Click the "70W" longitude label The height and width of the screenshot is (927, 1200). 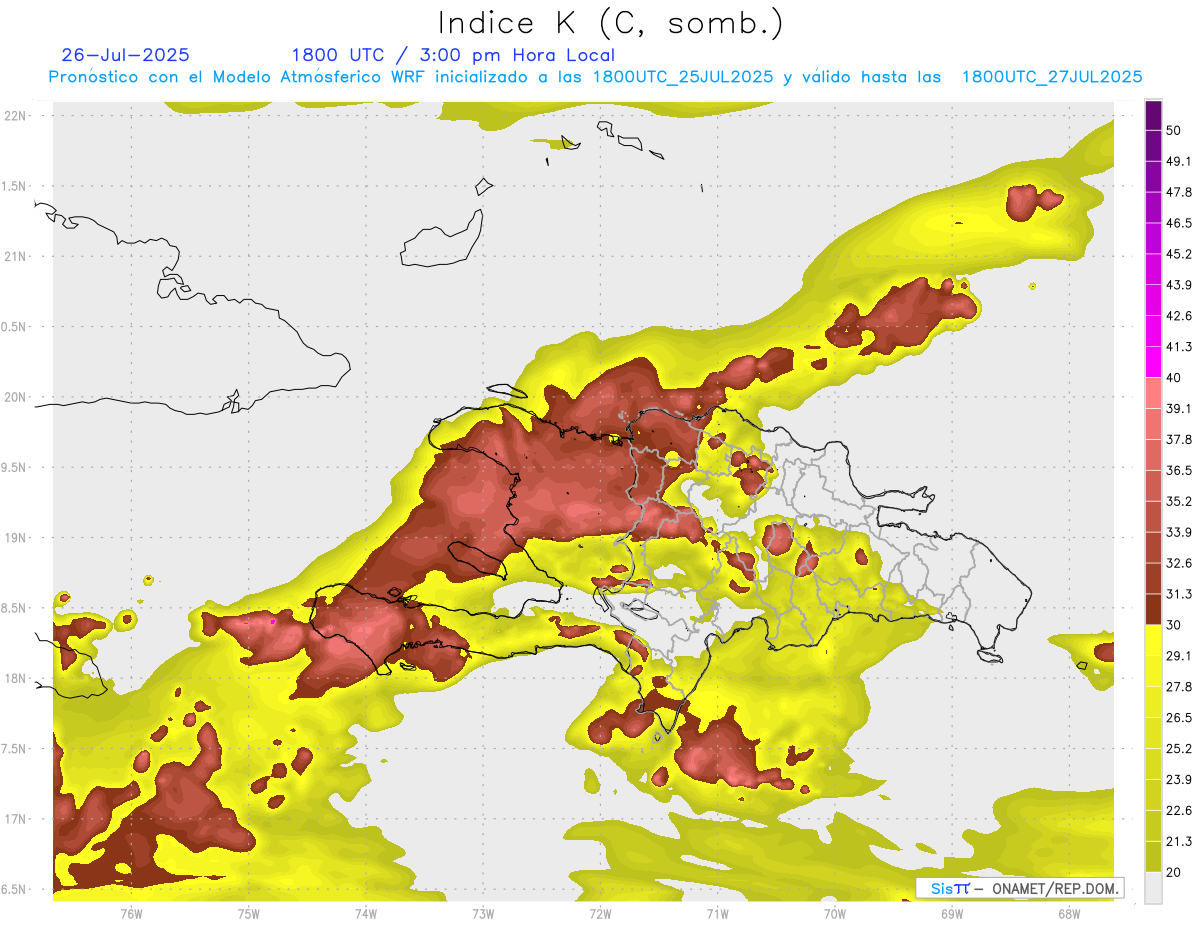click(835, 913)
